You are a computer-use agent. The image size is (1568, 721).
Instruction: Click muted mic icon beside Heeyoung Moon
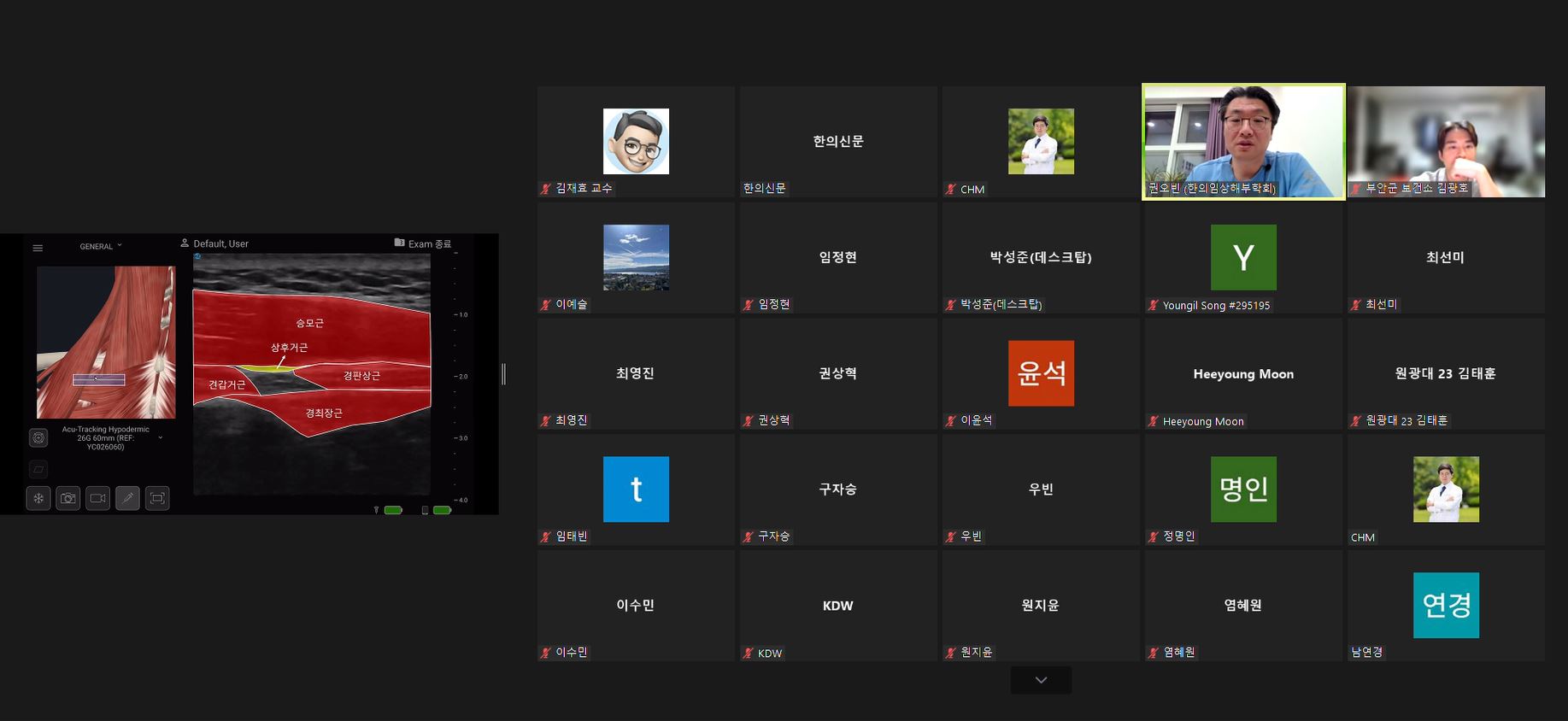point(1154,422)
